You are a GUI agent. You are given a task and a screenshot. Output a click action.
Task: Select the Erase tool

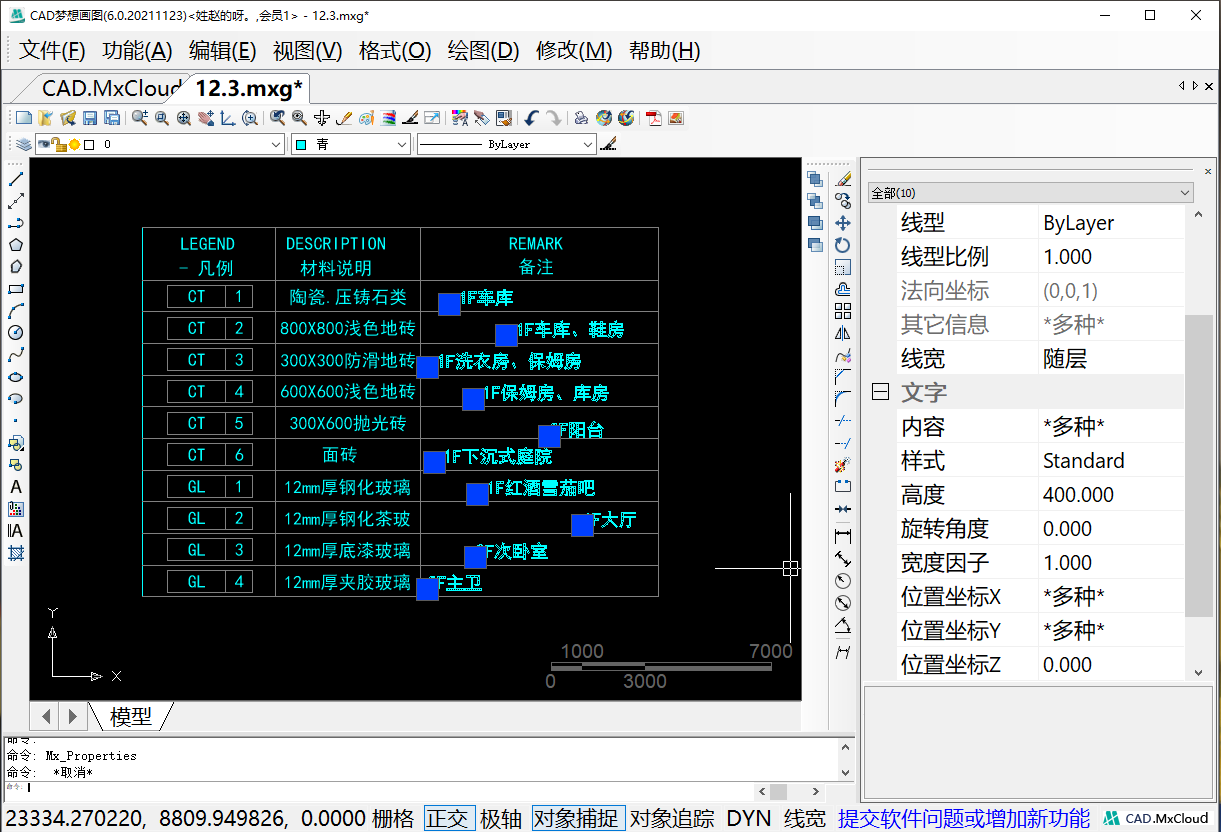coord(843,179)
